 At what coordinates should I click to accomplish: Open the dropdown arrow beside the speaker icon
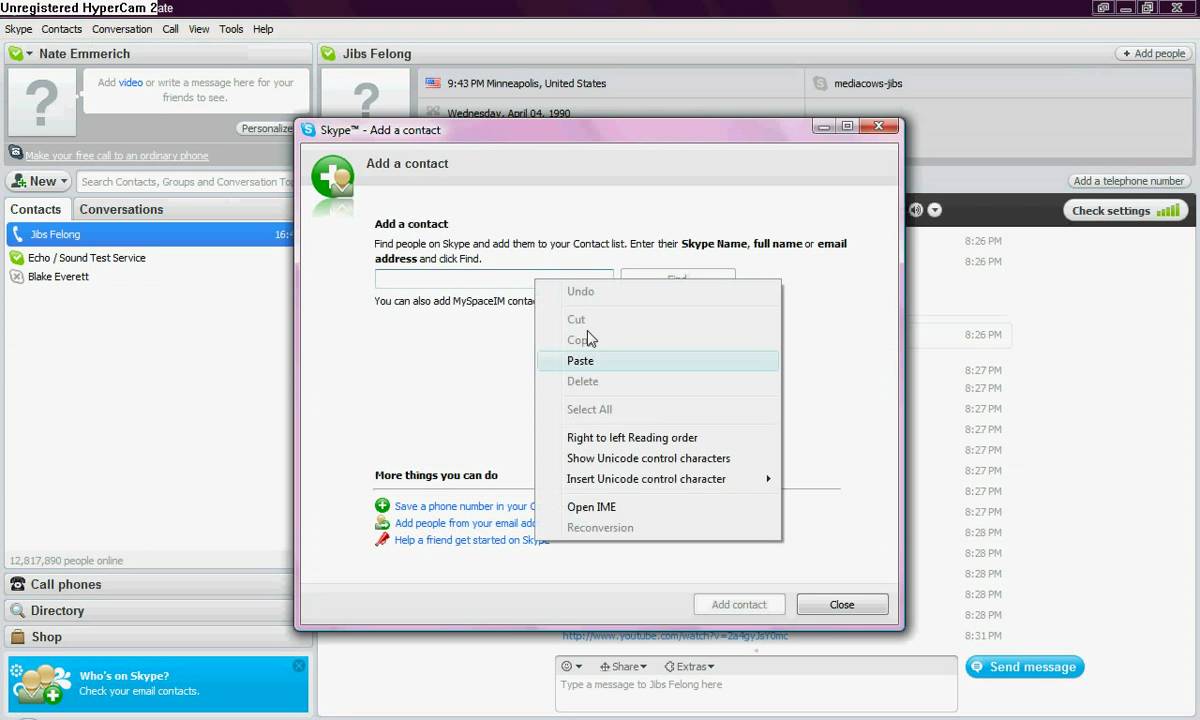tap(935, 210)
